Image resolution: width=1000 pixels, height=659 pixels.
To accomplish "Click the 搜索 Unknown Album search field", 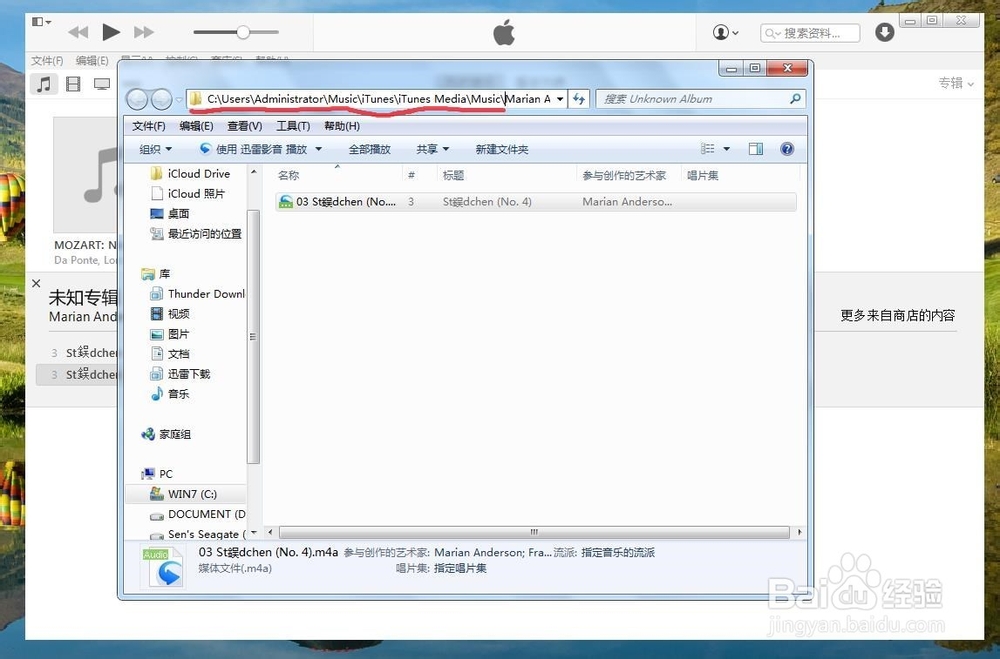I will point(700,99).
